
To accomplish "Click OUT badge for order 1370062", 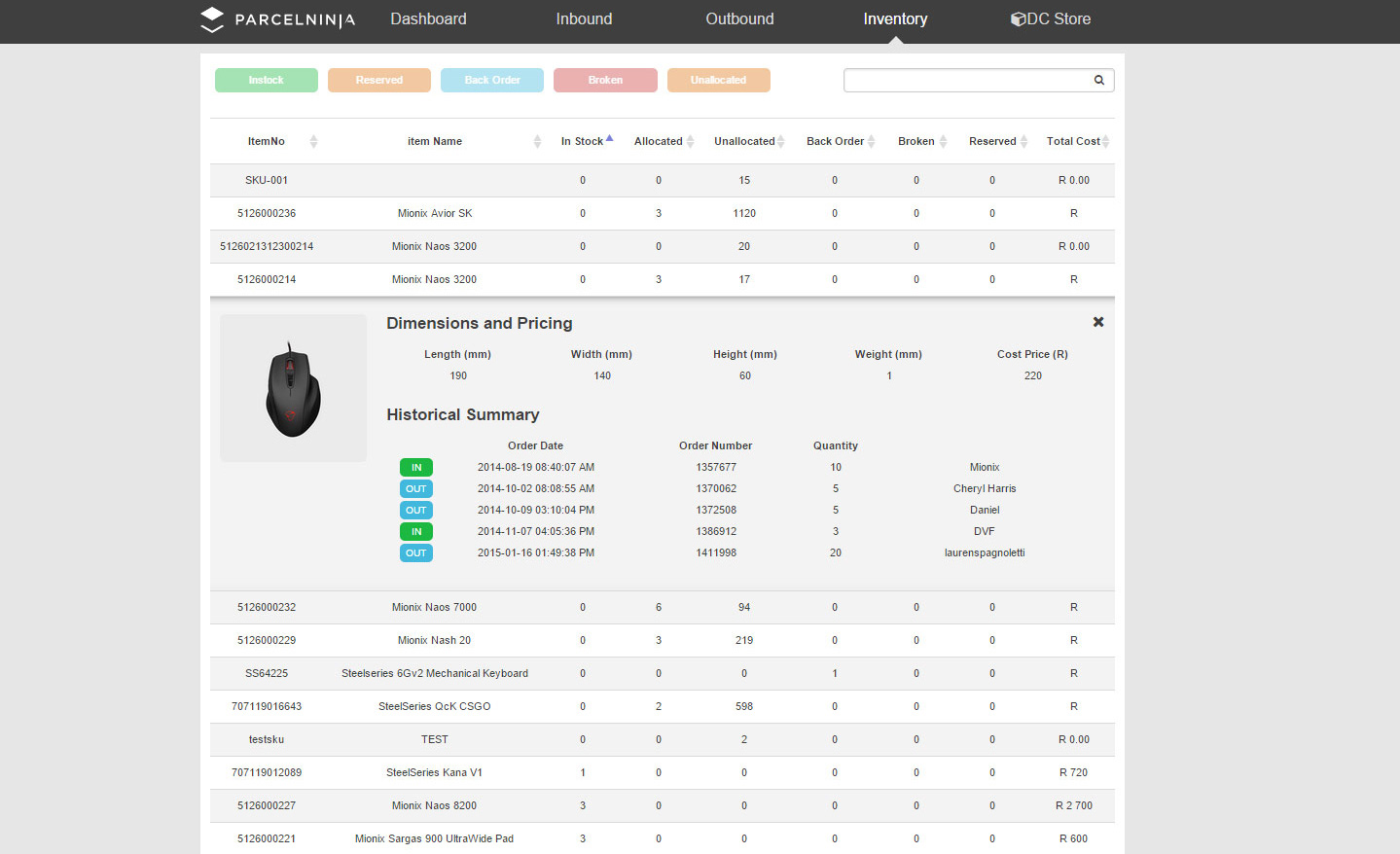I will pos(416,489).
